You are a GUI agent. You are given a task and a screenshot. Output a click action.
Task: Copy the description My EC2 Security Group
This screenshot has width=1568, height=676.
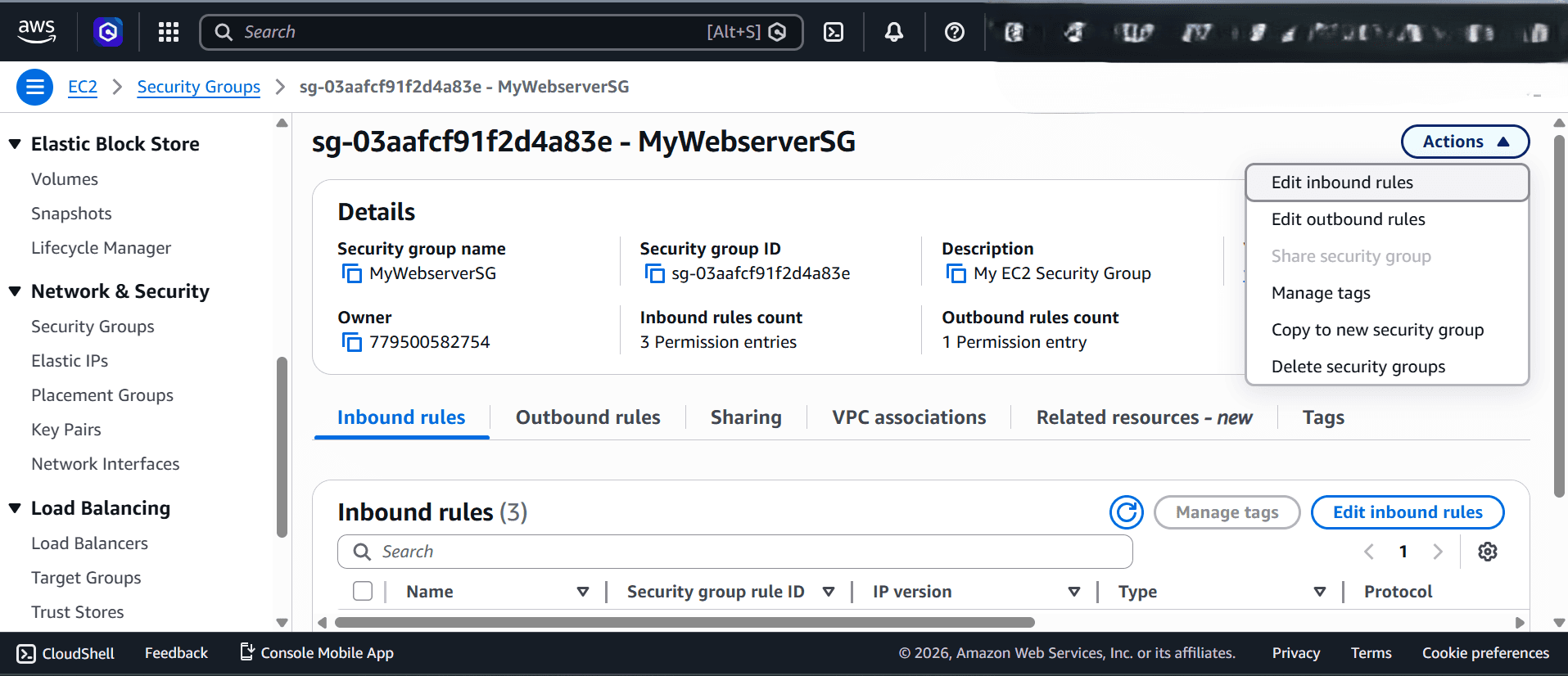coord(956,273)
